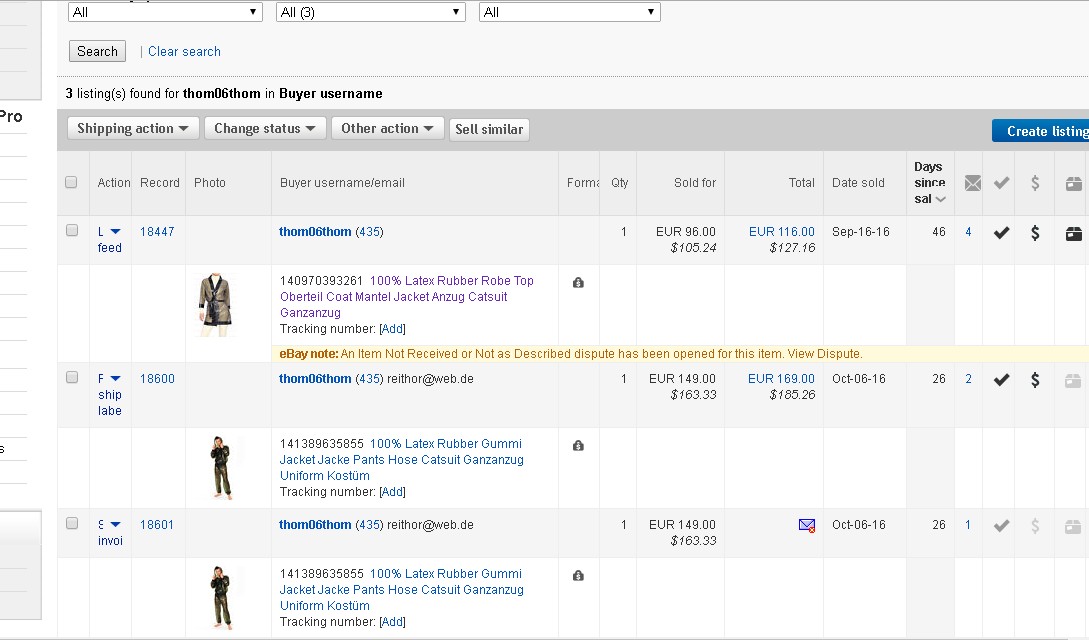Check the box for record 18601
This screenshot has height=640, width=1089.
point(72,523)
